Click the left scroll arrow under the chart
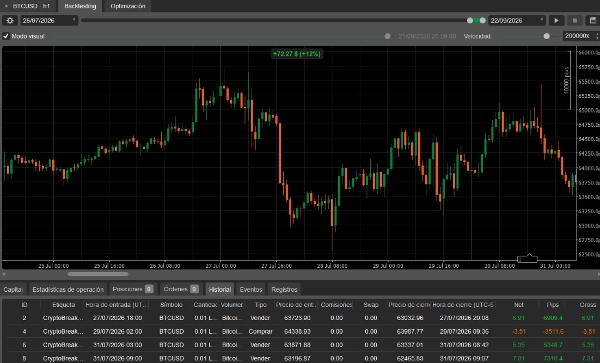The width and height of the screenshot is (600, 363). (x=3, y=274)
